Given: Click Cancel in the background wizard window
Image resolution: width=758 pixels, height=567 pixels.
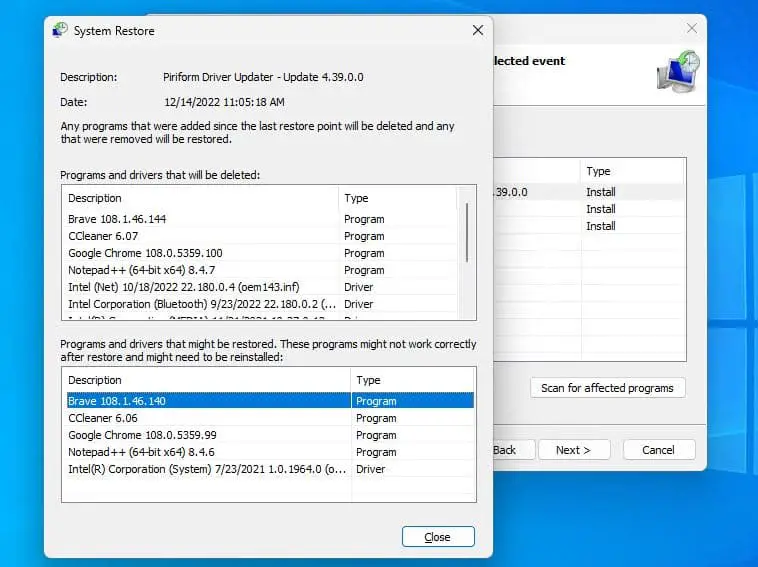Looking at the screenshot, I should 658,450.
